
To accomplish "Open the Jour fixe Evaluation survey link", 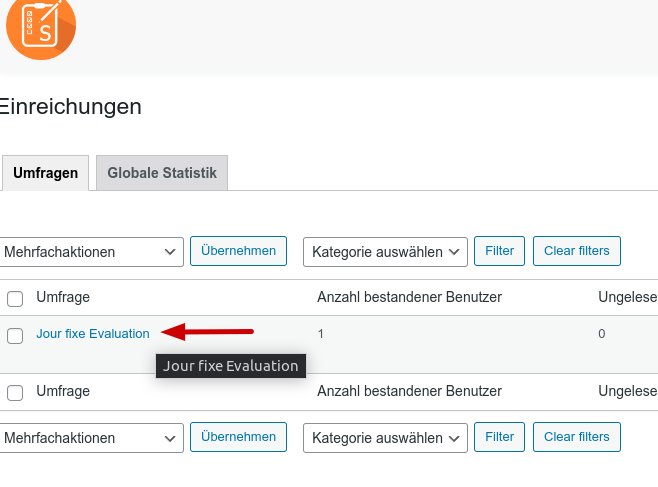I will tap(93, 334).
